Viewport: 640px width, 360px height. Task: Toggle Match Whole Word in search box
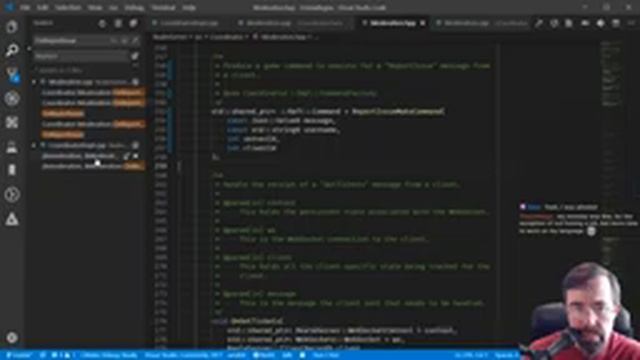tap(124, 40)
